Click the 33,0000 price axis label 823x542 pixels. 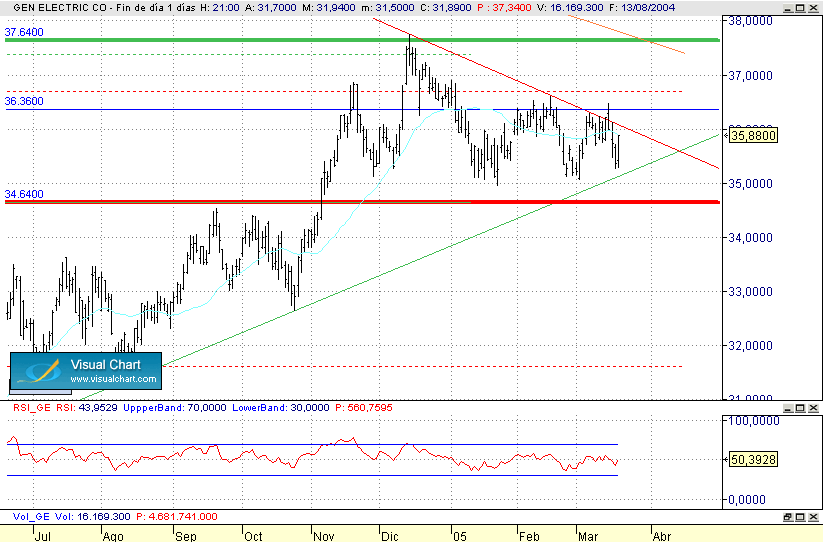[x=751, y=292]
